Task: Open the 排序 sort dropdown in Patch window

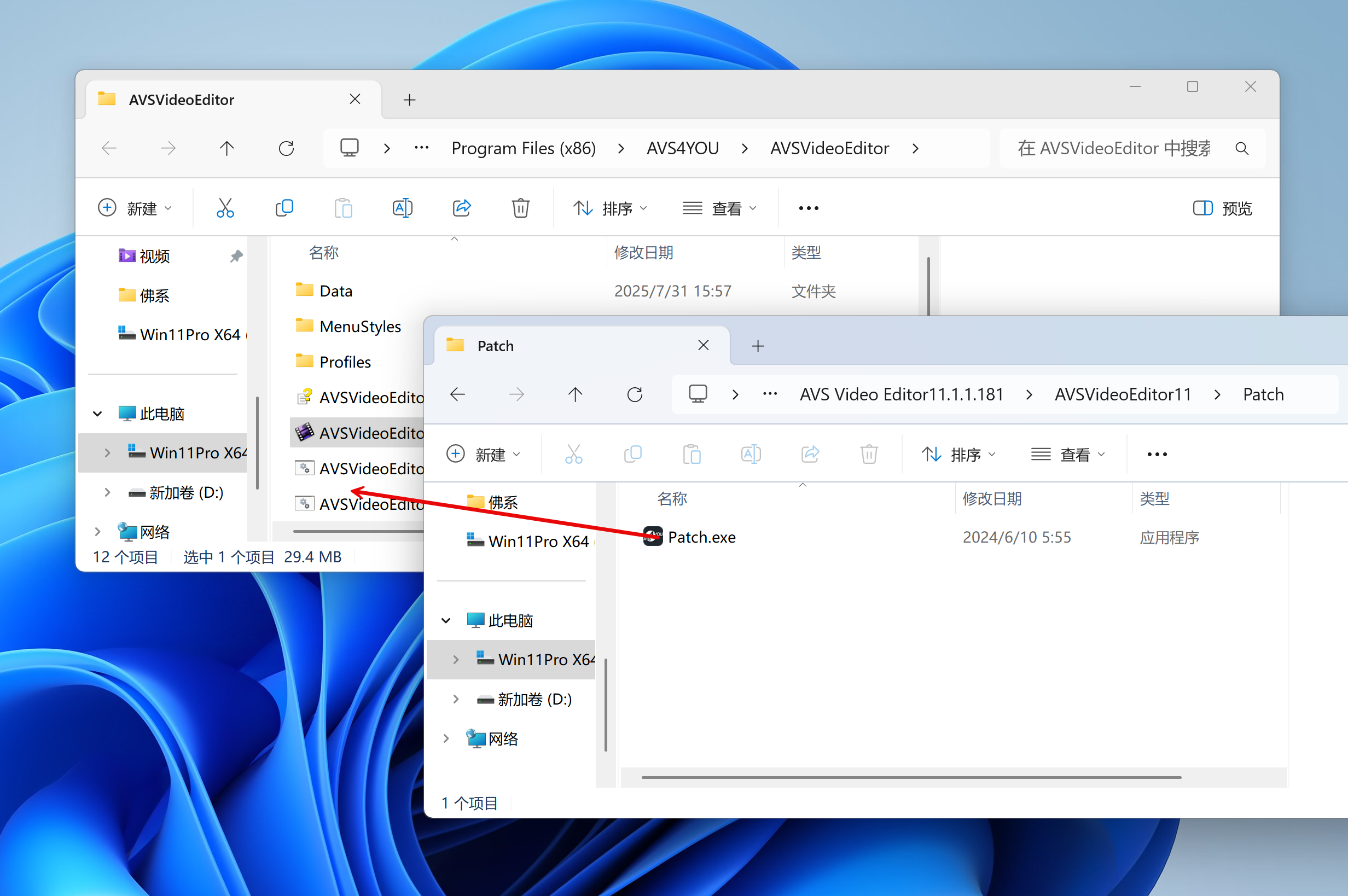Action: 958,454
